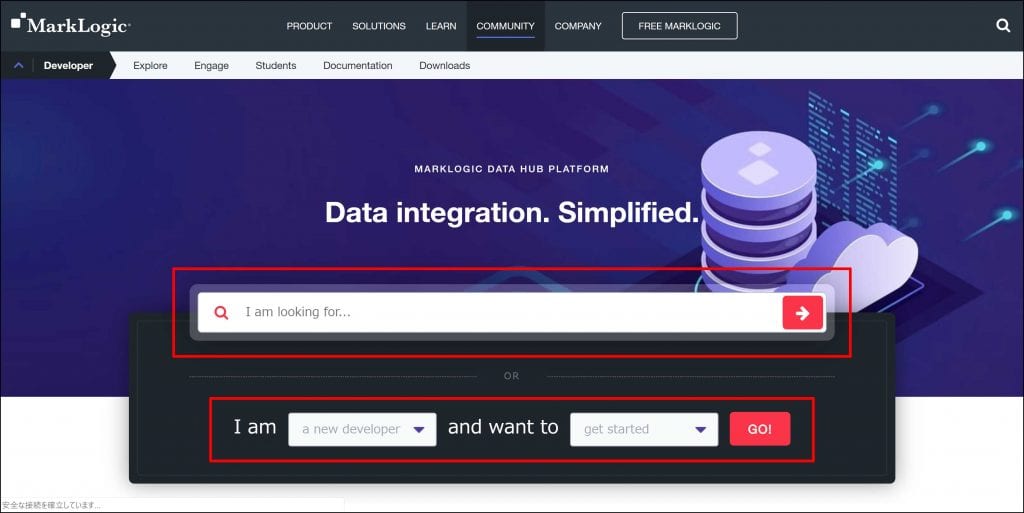The image size is (1024, 513).
Task: Click the MarkLogic logo
Action: (70, 25)
